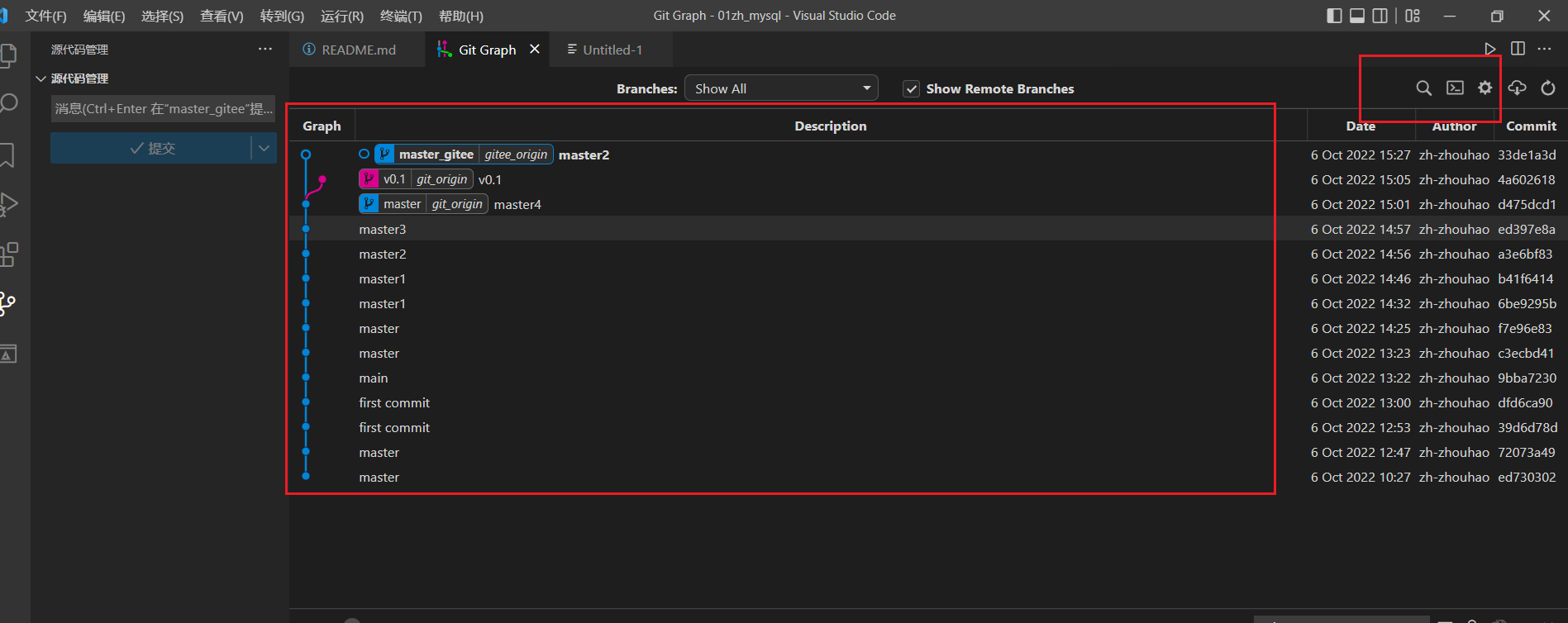Open the Customize Layout icon

(x=1413, y=16)
